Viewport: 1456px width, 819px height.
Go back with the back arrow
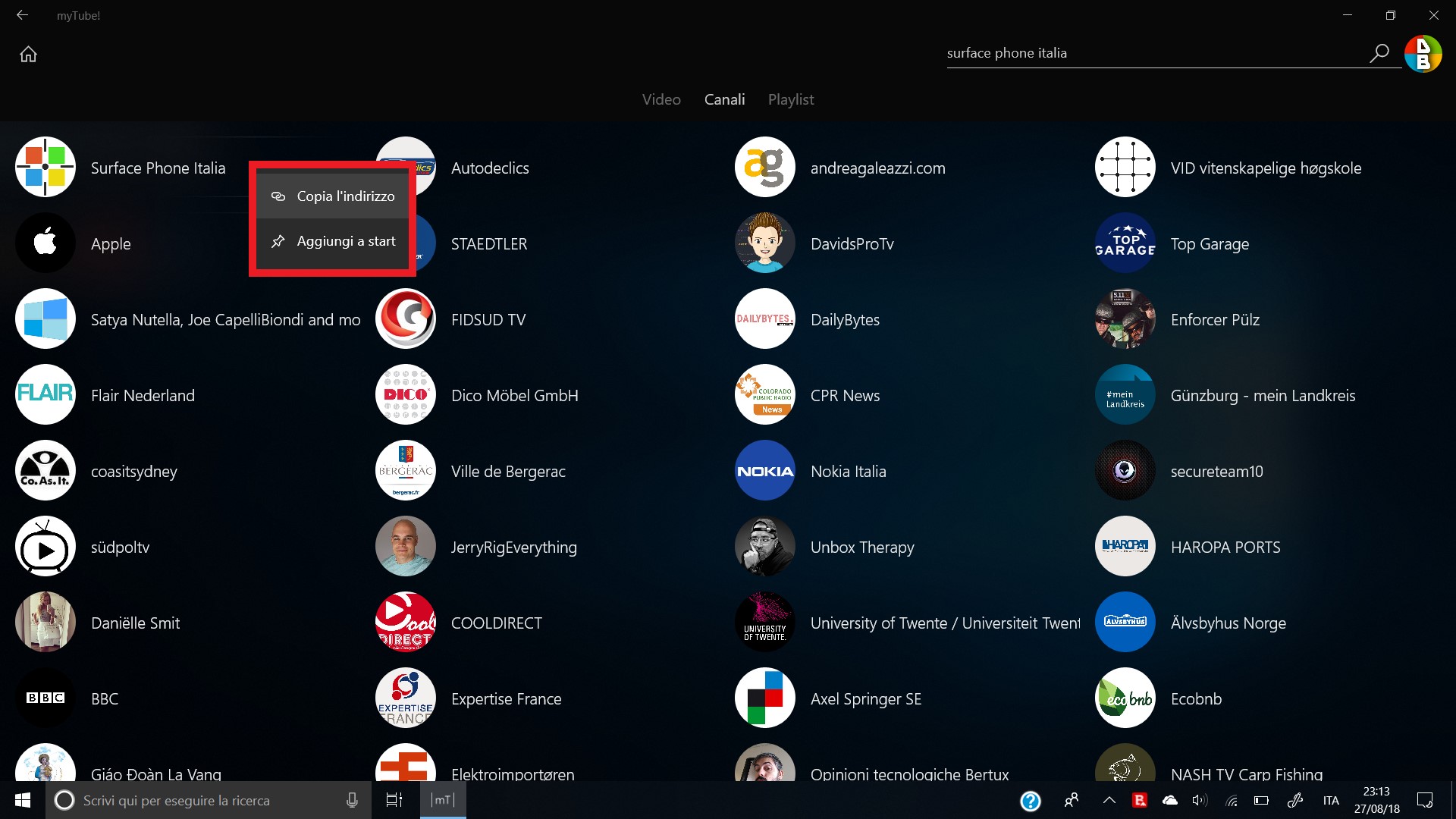tap(22, 14)
